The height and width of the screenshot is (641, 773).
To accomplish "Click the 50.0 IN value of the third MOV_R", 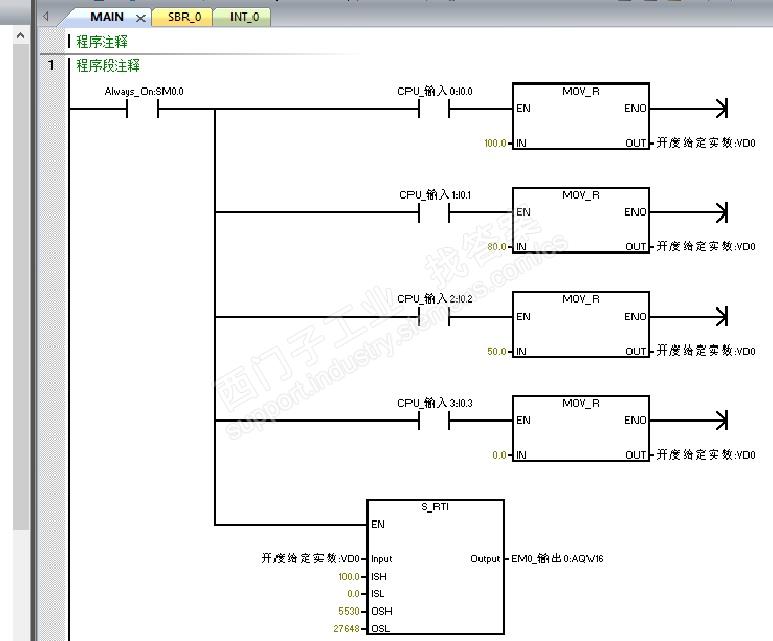I will [x=497, y=352].
